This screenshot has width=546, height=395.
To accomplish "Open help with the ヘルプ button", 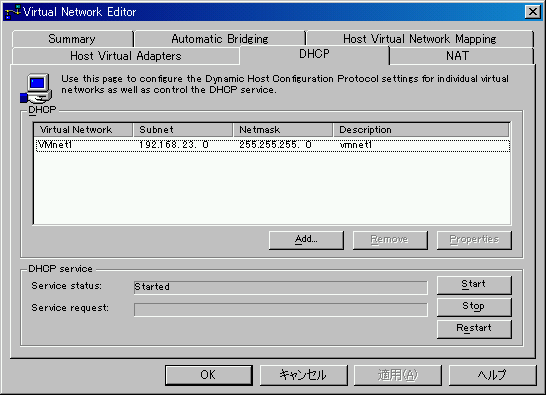I will click(x=492, y=375).
